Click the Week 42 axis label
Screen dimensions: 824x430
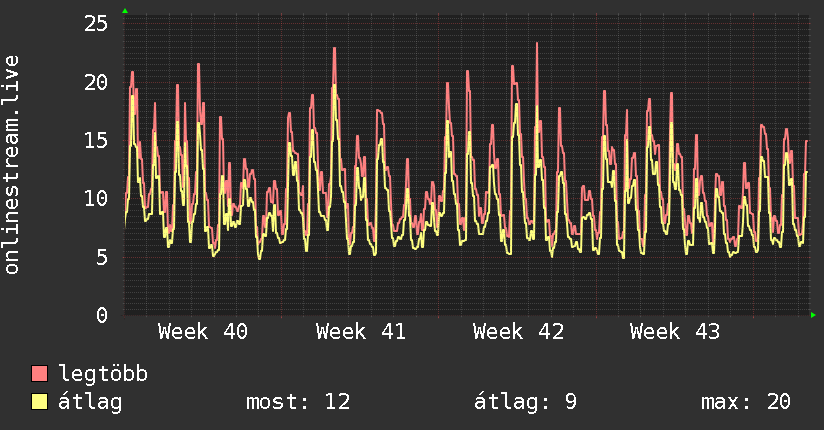518,332
